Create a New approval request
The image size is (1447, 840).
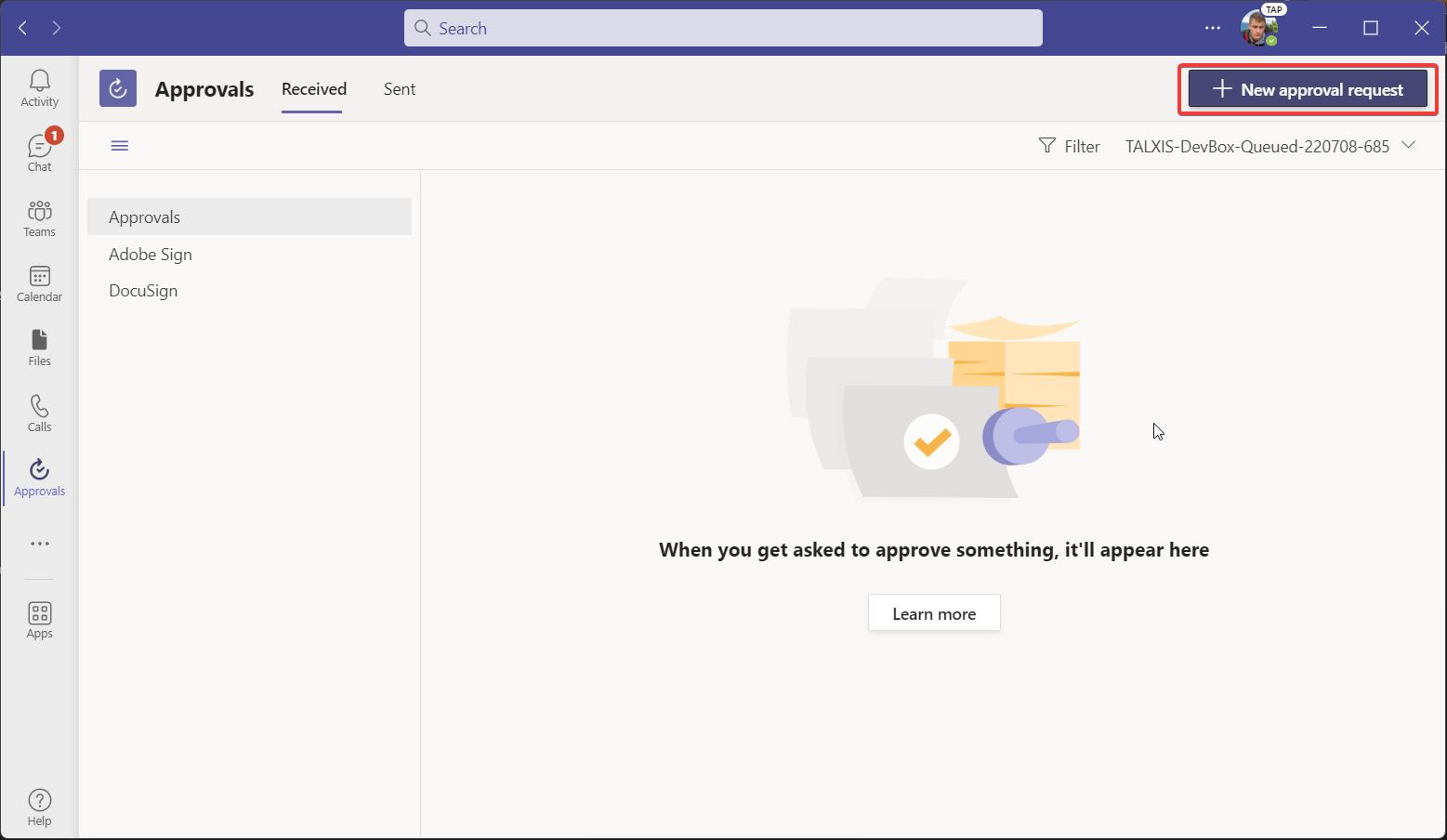point(1308,89)
